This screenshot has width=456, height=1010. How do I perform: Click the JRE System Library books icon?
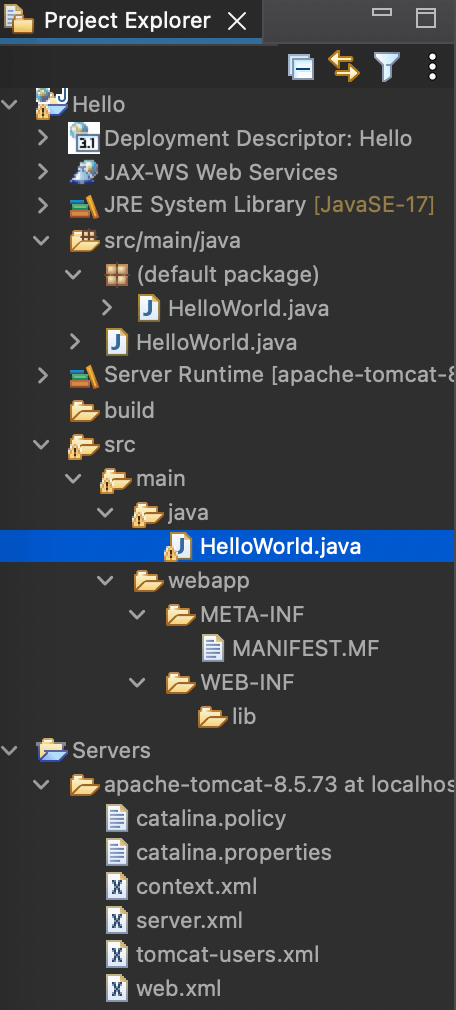(84, 206)
